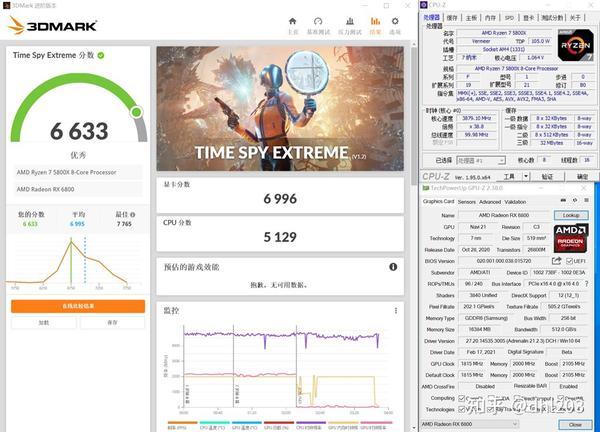The height and width of the screenshot is (432, 600).
Task: Click the Save button below compare
Action: [x=112, y=323]
